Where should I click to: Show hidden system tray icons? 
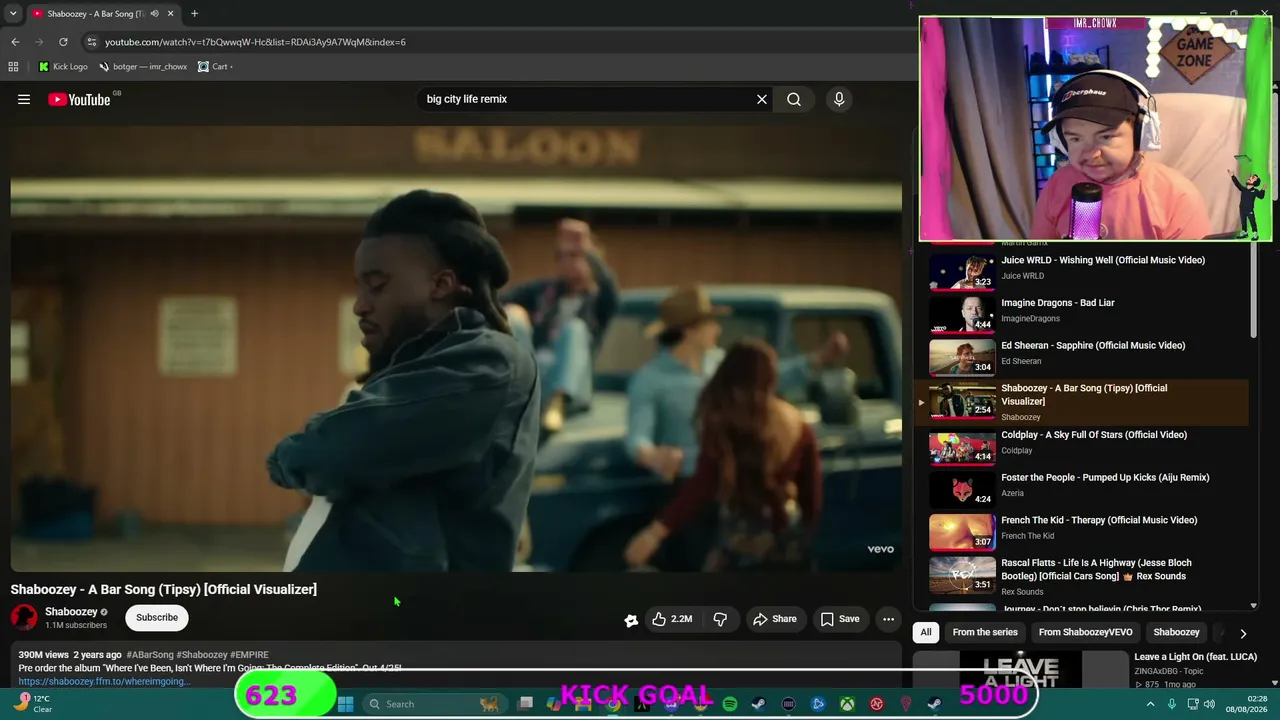click(1150, 704)
